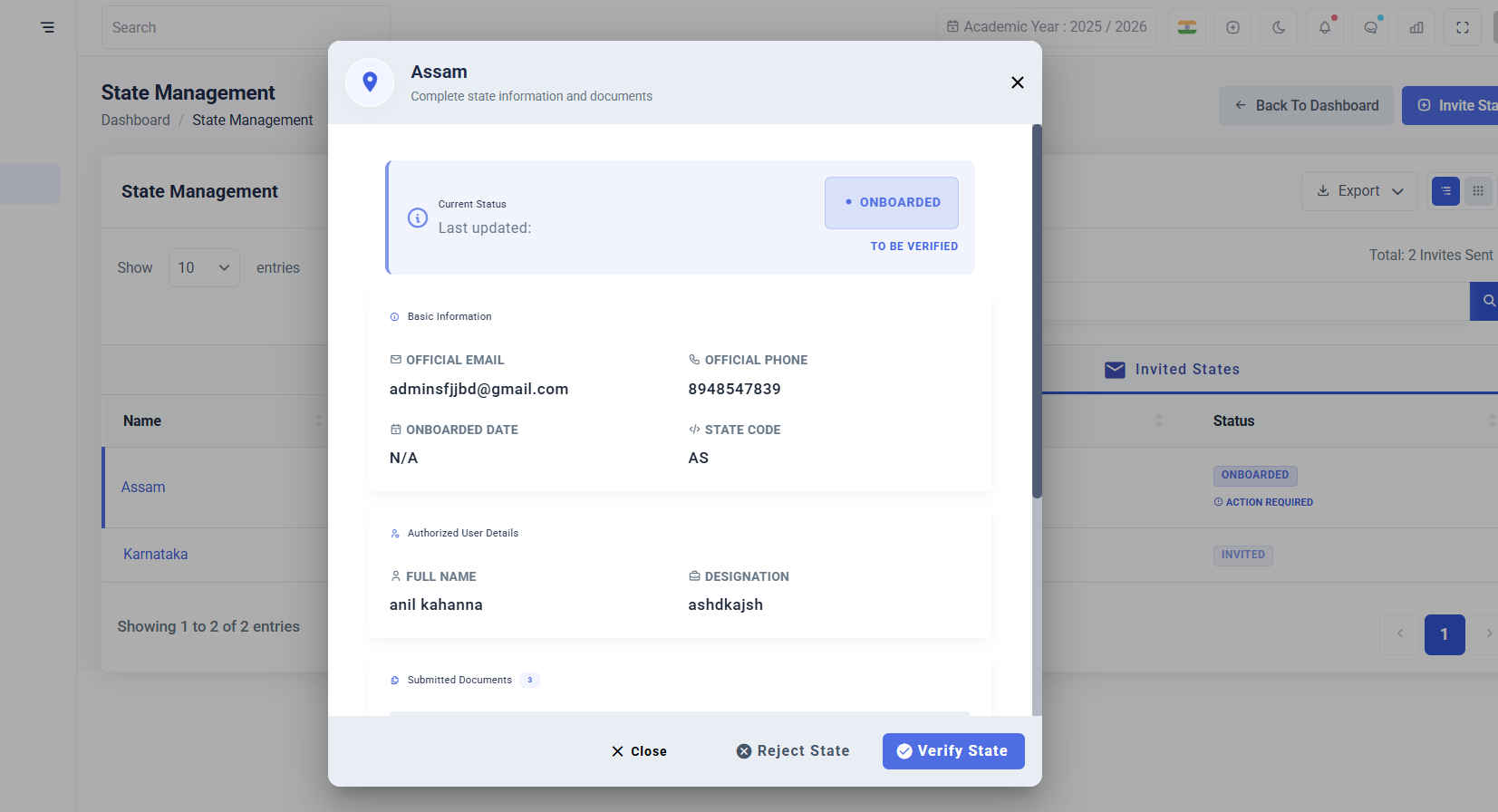Click the modal vertical scrollbar
The image size is (1498, 812).
coord(1037,311)
